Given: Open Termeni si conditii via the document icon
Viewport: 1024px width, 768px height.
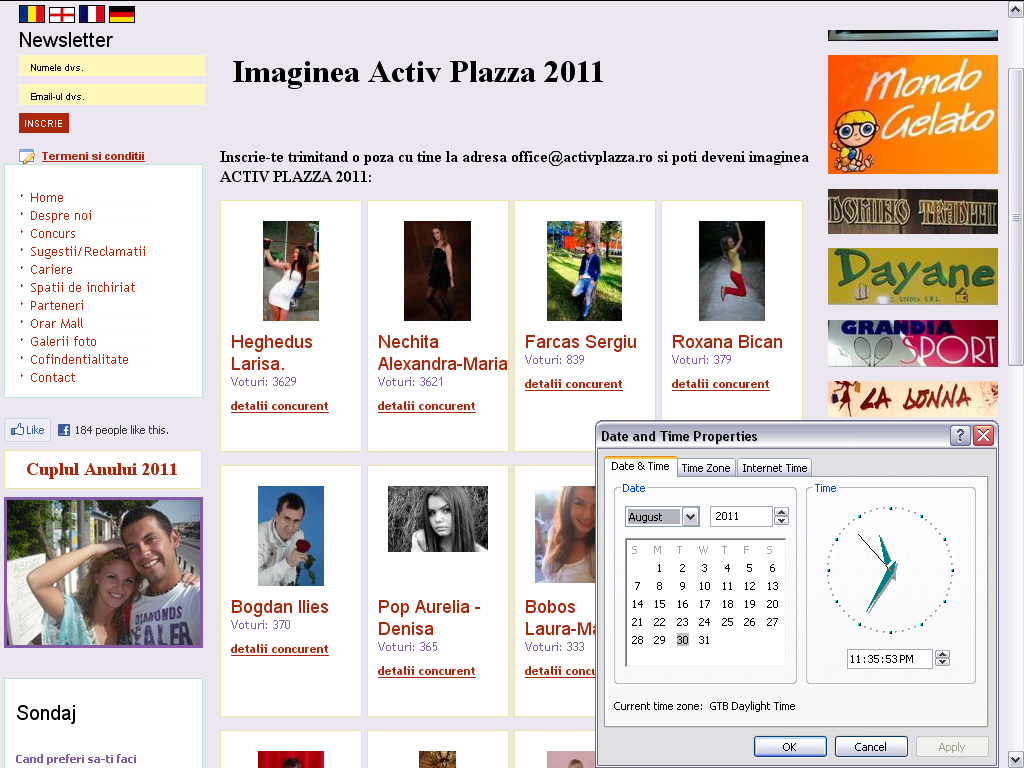Looking at the screenshot, I should [x=26, y=156].
